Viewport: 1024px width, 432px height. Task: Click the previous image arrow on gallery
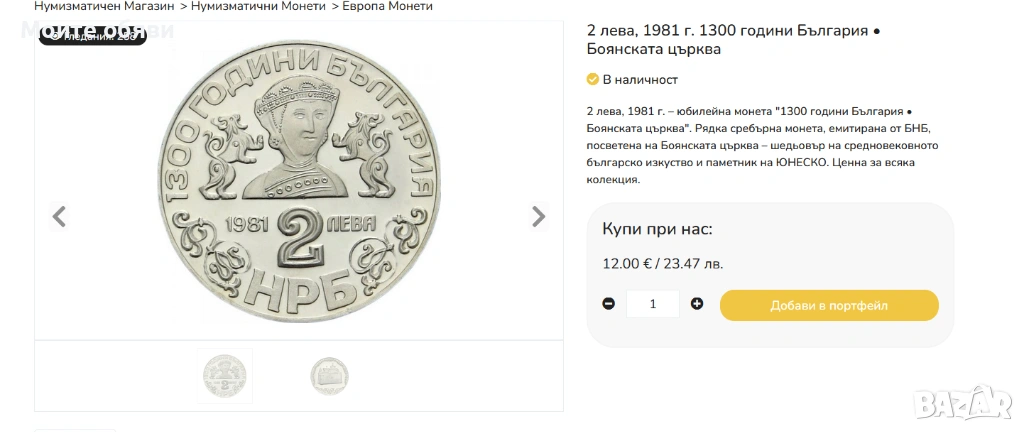[59, 216]
